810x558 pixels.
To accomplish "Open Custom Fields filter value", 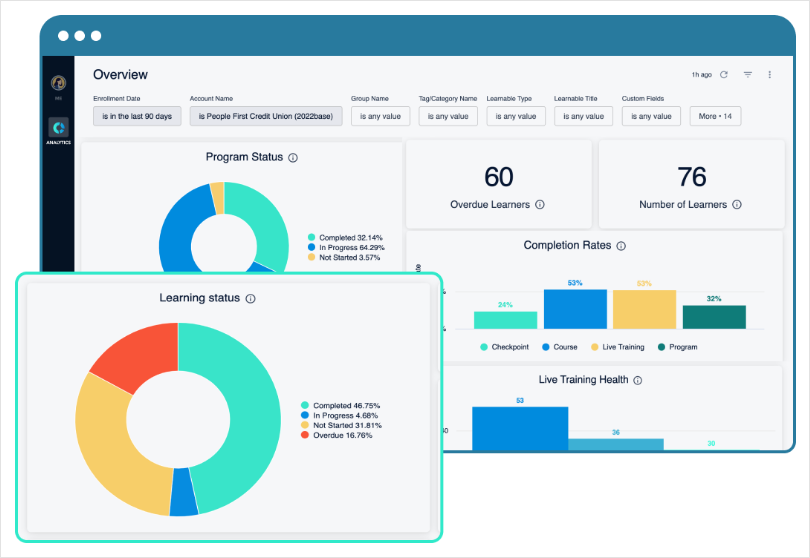I will coord(651,116).
